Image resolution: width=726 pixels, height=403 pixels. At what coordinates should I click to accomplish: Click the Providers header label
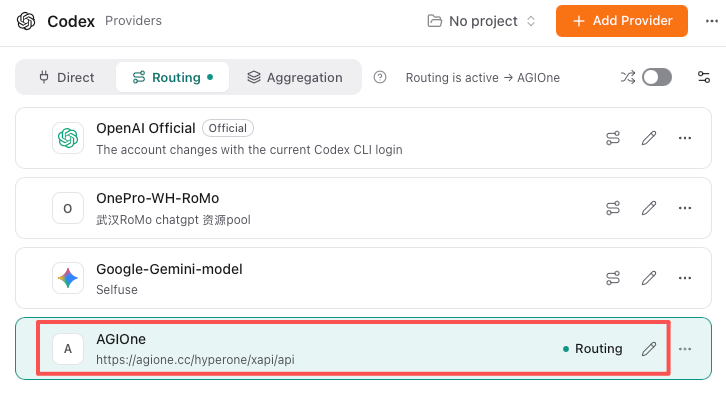[x=133, y=21]
